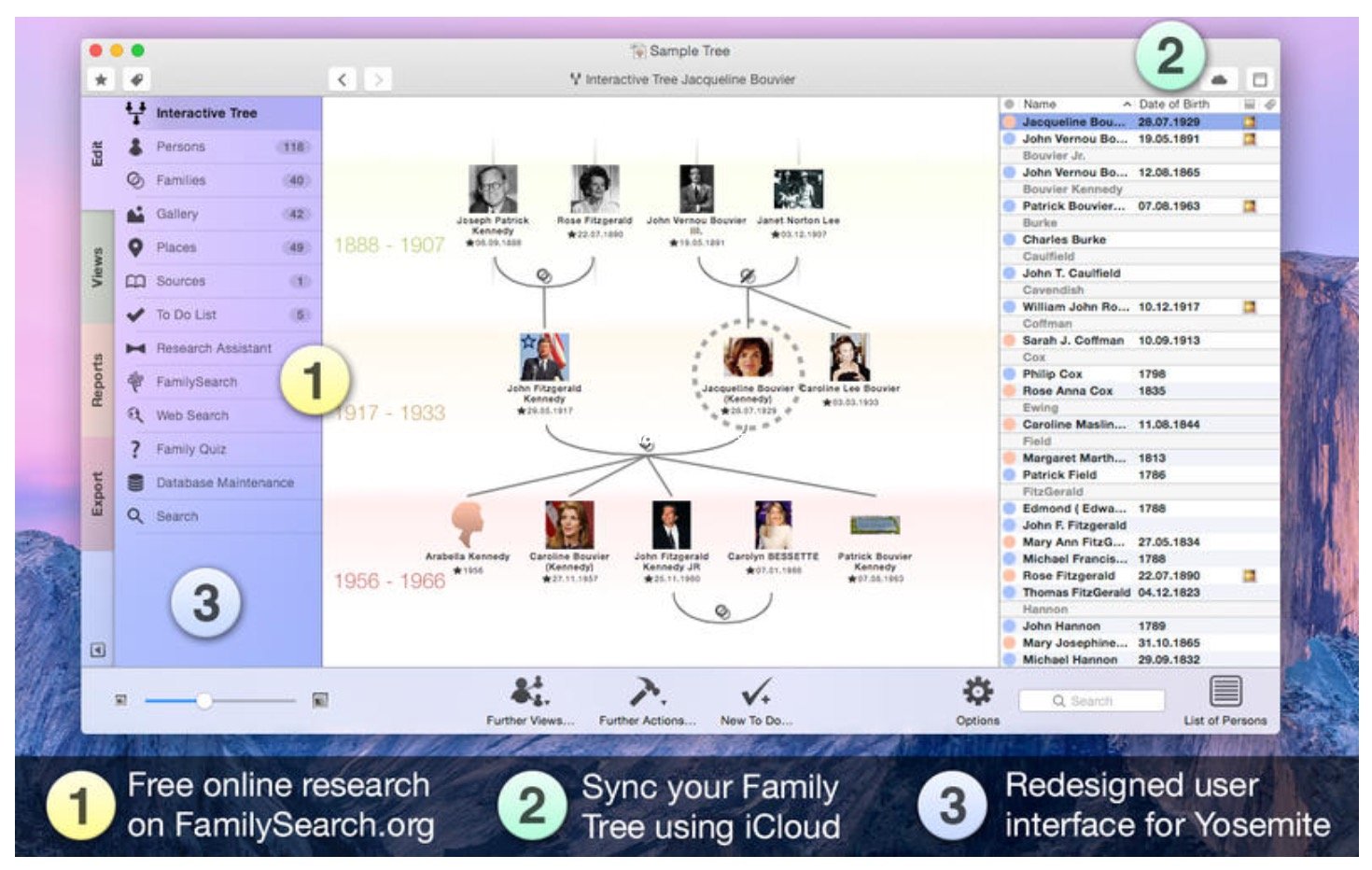Start the Family Quiz

coord(217,449)
